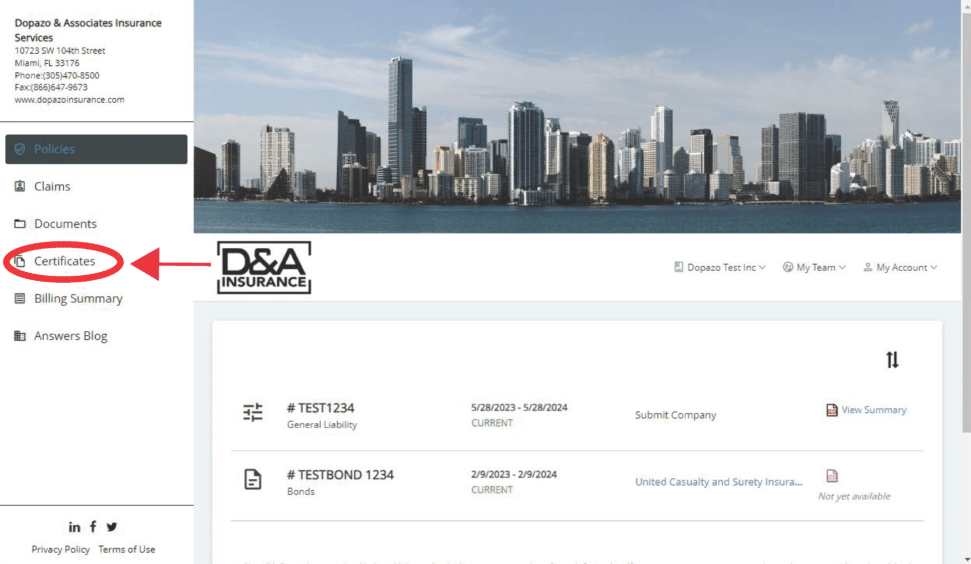
Task: Click the View Summary link
Action: [873, 410]
